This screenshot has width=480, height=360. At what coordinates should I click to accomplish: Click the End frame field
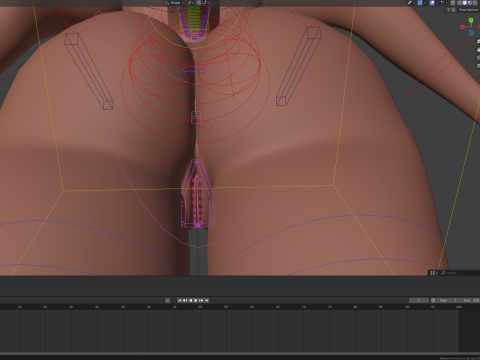[x=470, y=300]
